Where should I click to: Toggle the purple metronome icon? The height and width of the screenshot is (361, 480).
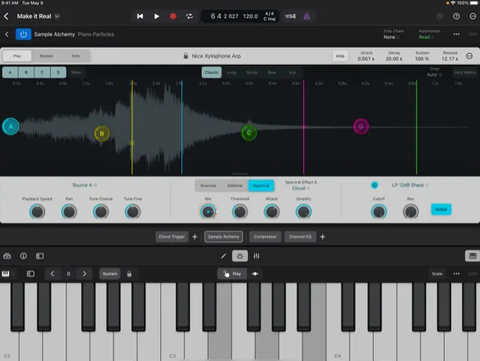click(307, 16)
